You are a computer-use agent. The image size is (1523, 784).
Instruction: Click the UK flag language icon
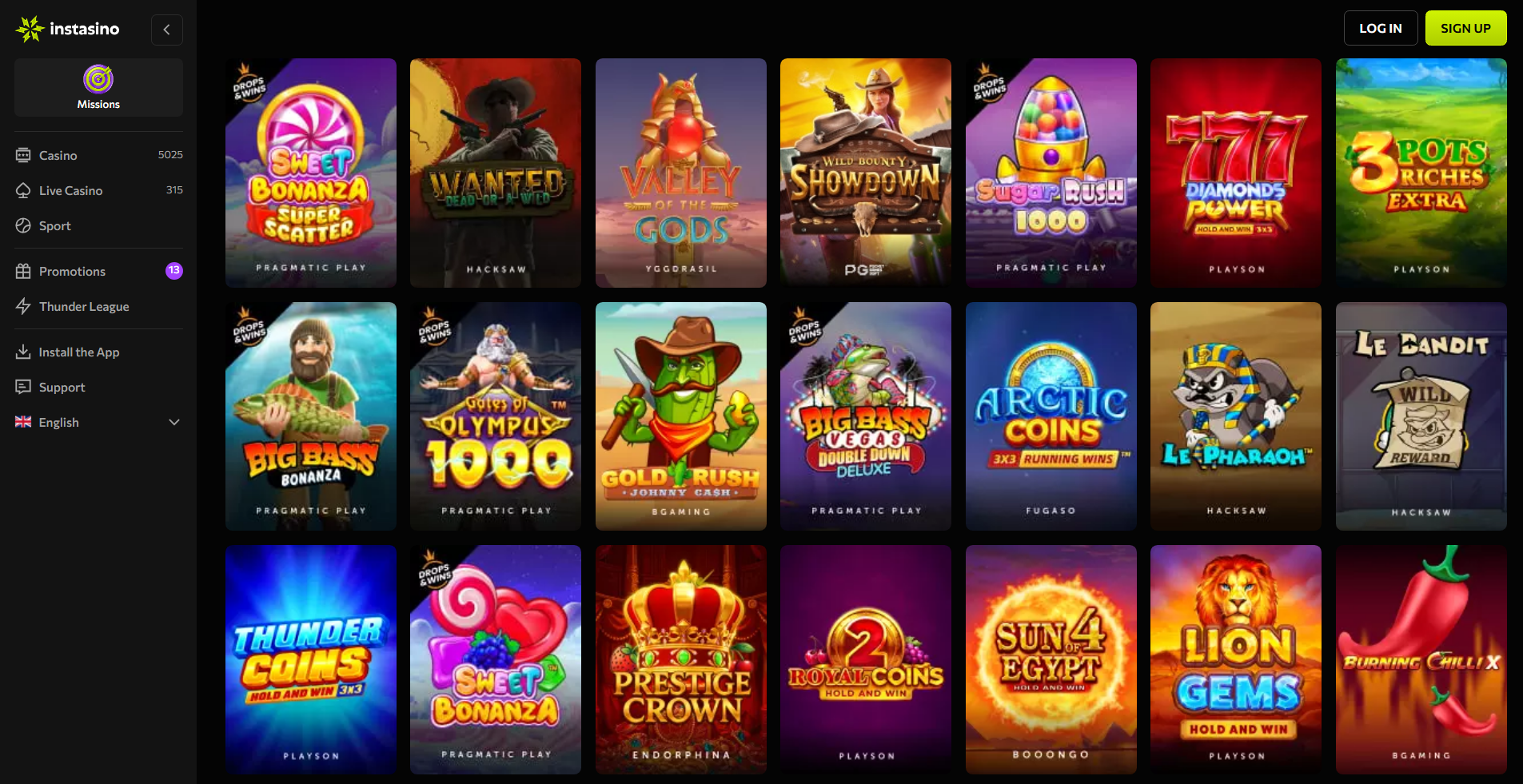click(x=23, y=422)
